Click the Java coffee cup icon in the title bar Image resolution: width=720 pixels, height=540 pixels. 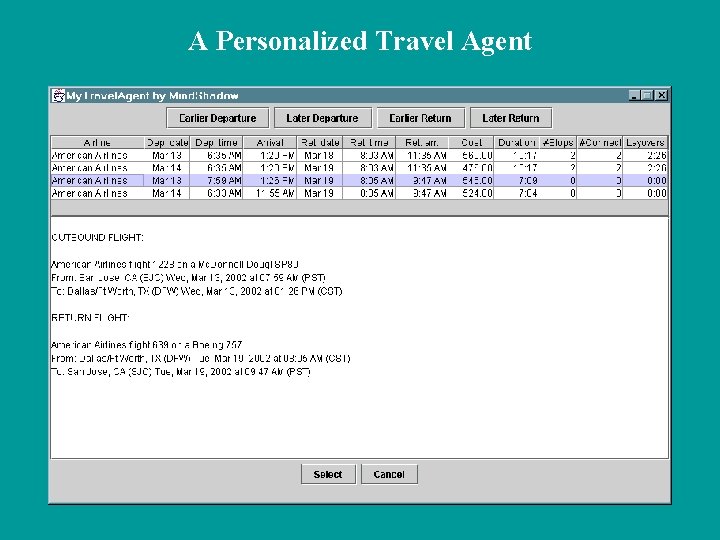(58, 96)
